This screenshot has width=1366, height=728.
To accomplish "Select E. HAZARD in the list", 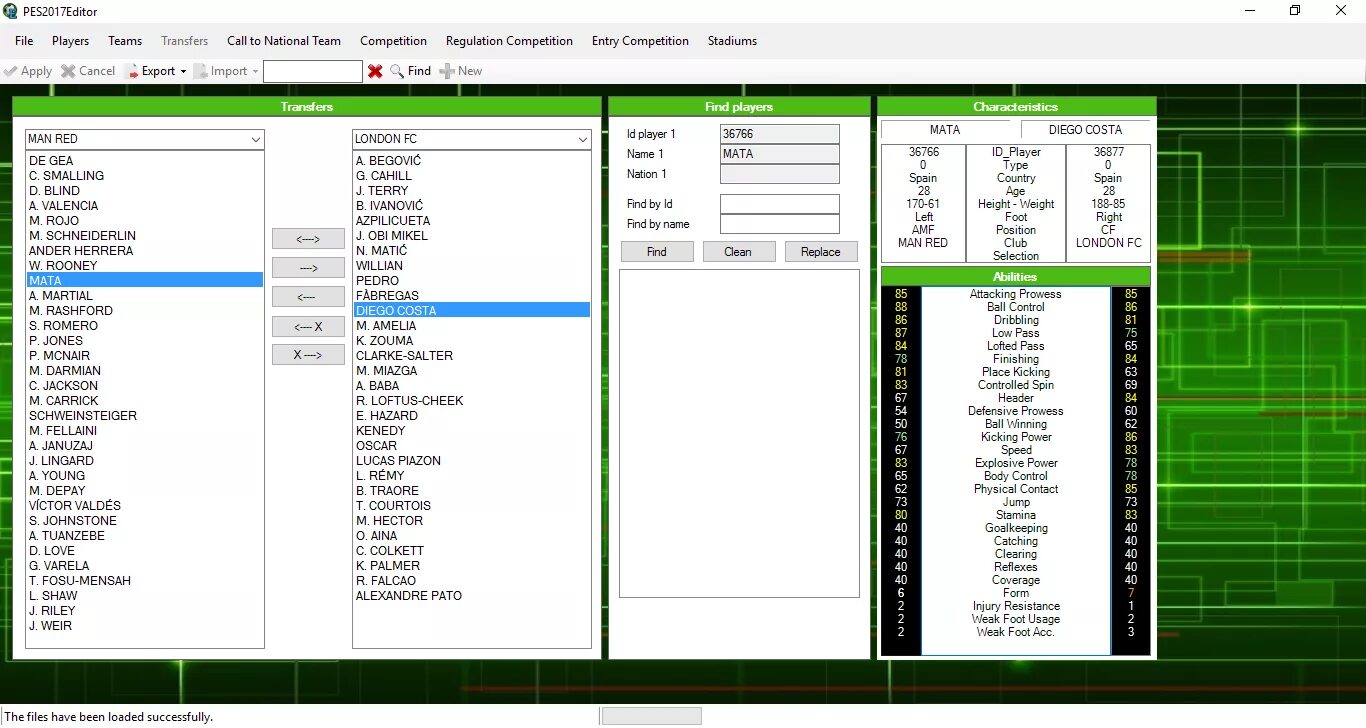I will tap(472, 416).
